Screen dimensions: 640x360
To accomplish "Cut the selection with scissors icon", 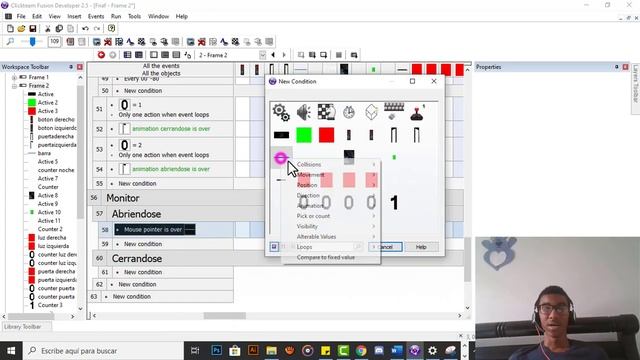I will click(48, 29).
